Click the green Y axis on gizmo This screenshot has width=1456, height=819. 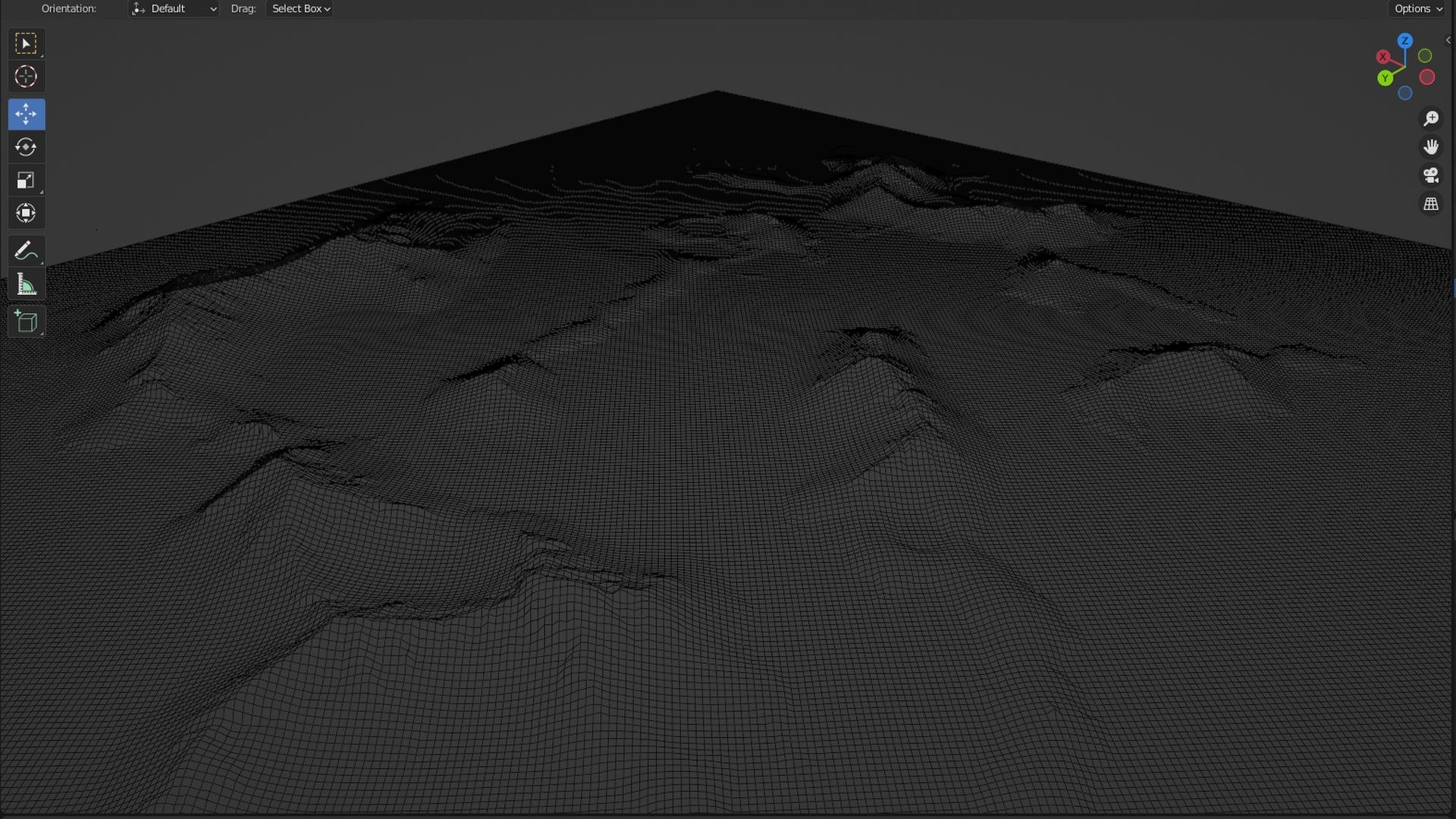(x=1385, y=78)
